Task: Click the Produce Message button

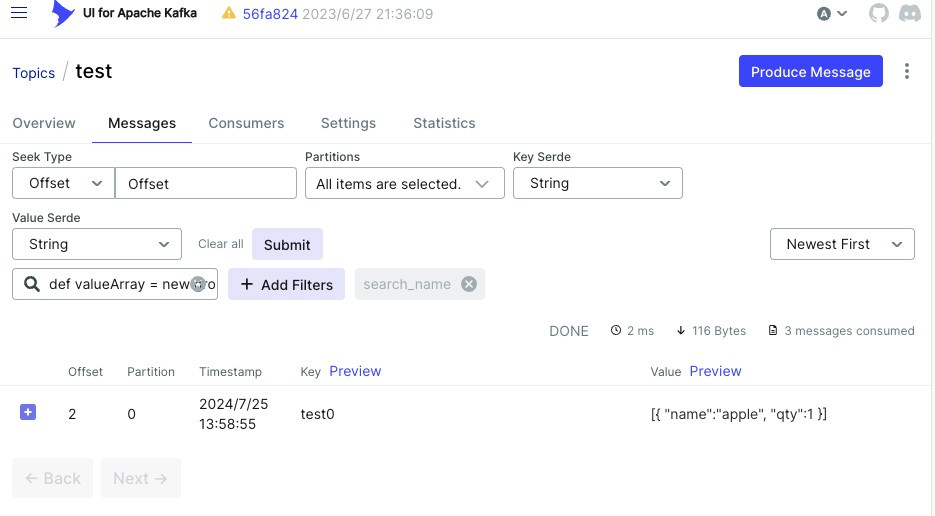Action: pyautogui.click(x=810, y=72)
